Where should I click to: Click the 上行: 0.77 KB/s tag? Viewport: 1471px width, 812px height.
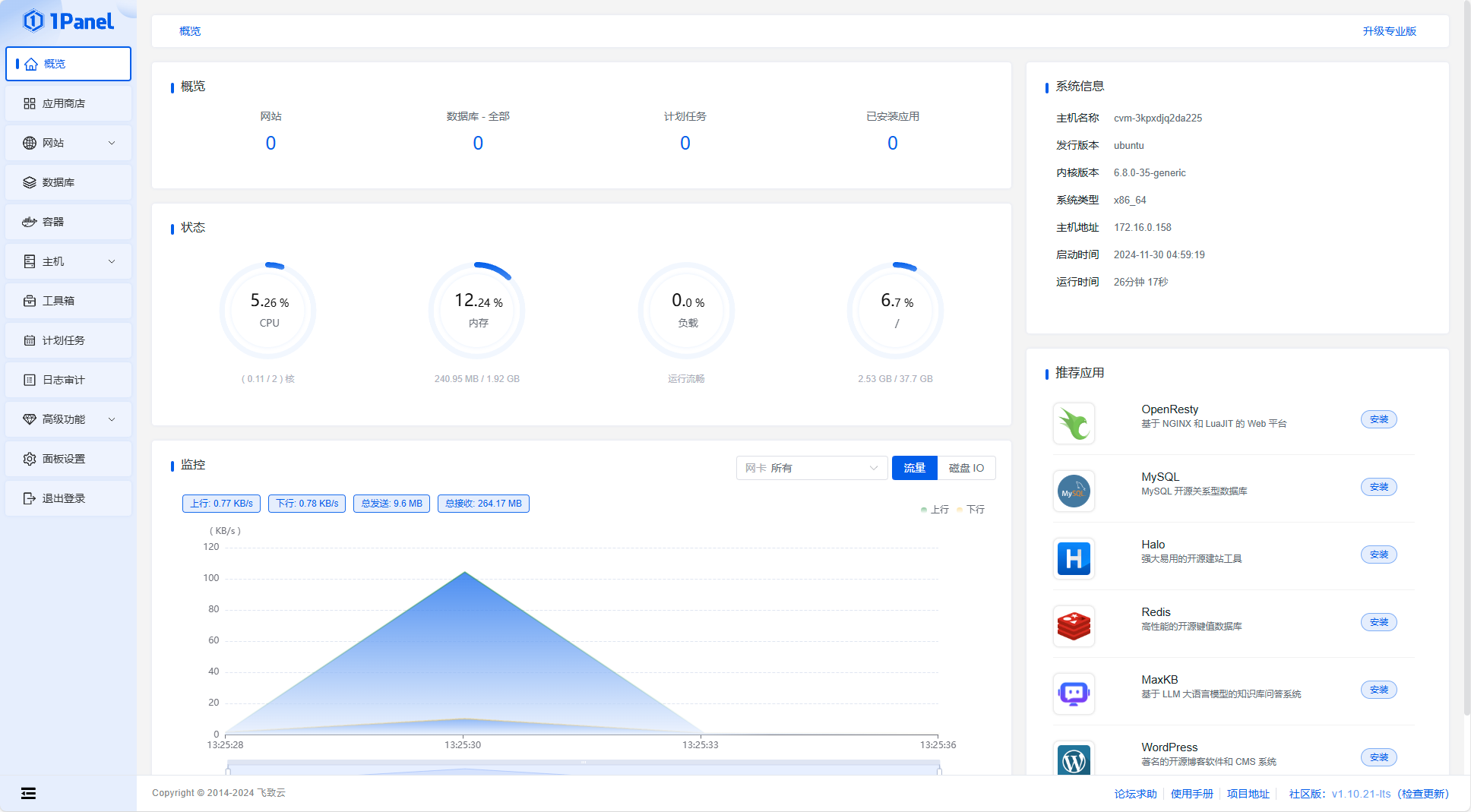[x=221, y=504]
